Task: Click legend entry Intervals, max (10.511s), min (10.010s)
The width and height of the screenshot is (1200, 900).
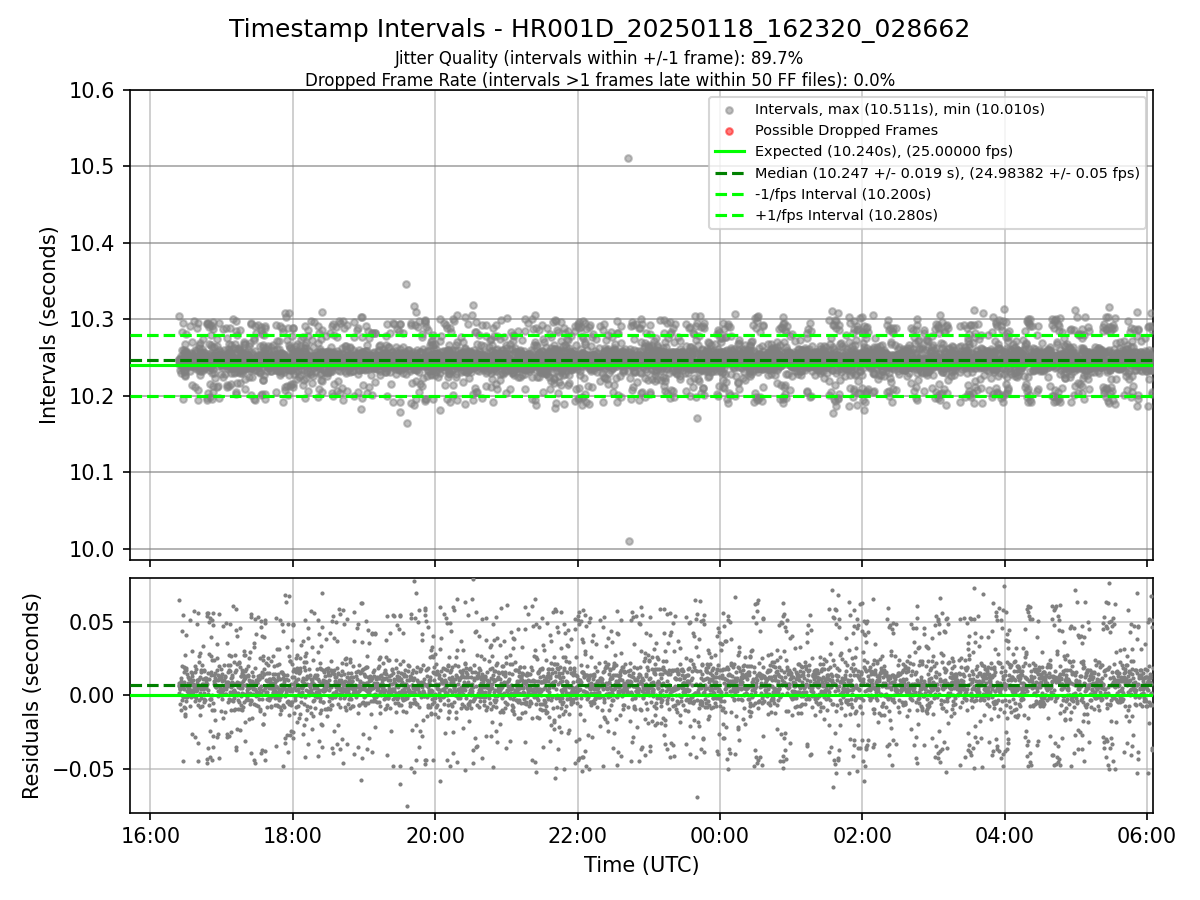Action: pos(900,109)
